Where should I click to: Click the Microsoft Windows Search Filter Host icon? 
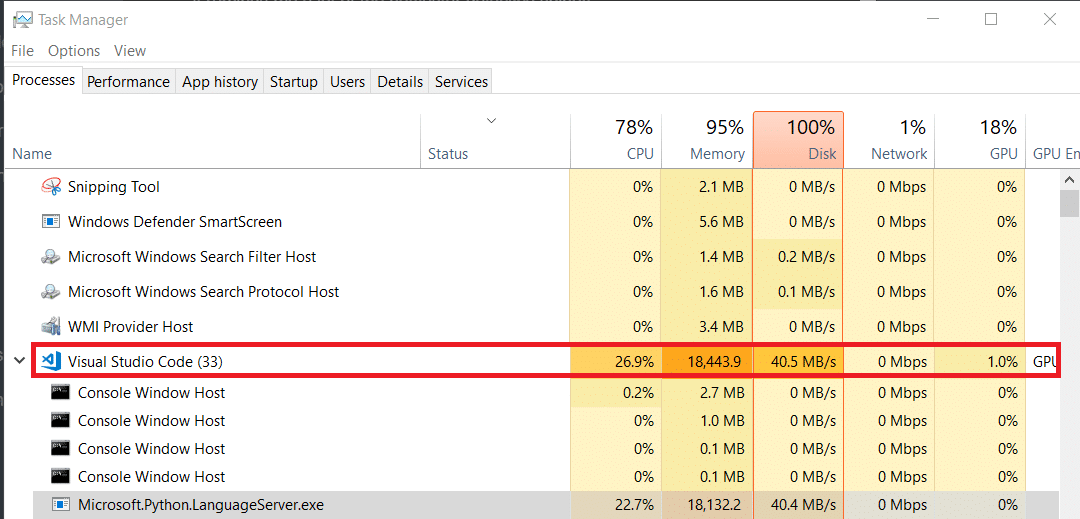(x=51, y=257)
